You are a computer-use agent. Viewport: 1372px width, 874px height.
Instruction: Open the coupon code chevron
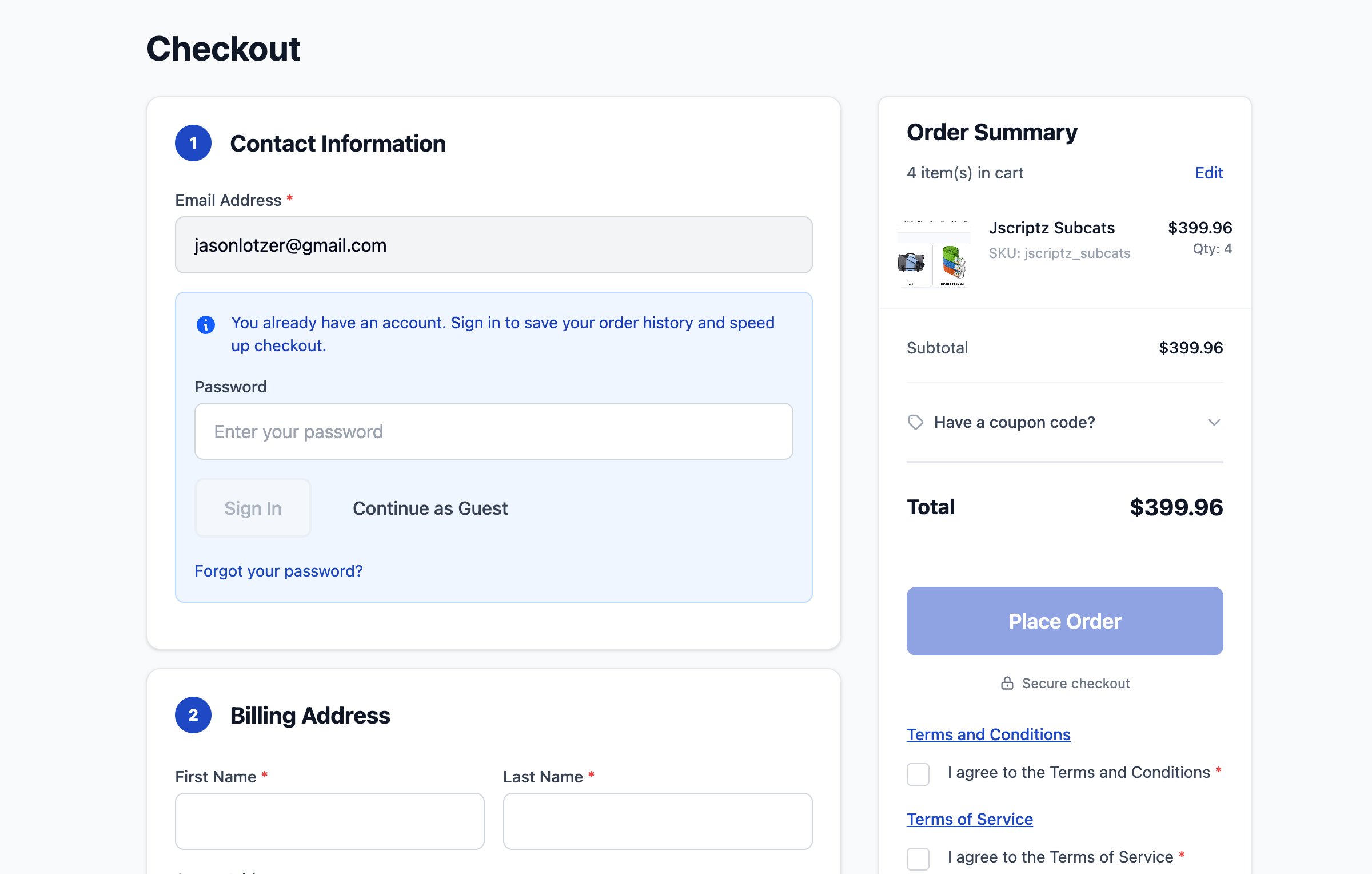pyautogui.click(x=1214, y=422)
